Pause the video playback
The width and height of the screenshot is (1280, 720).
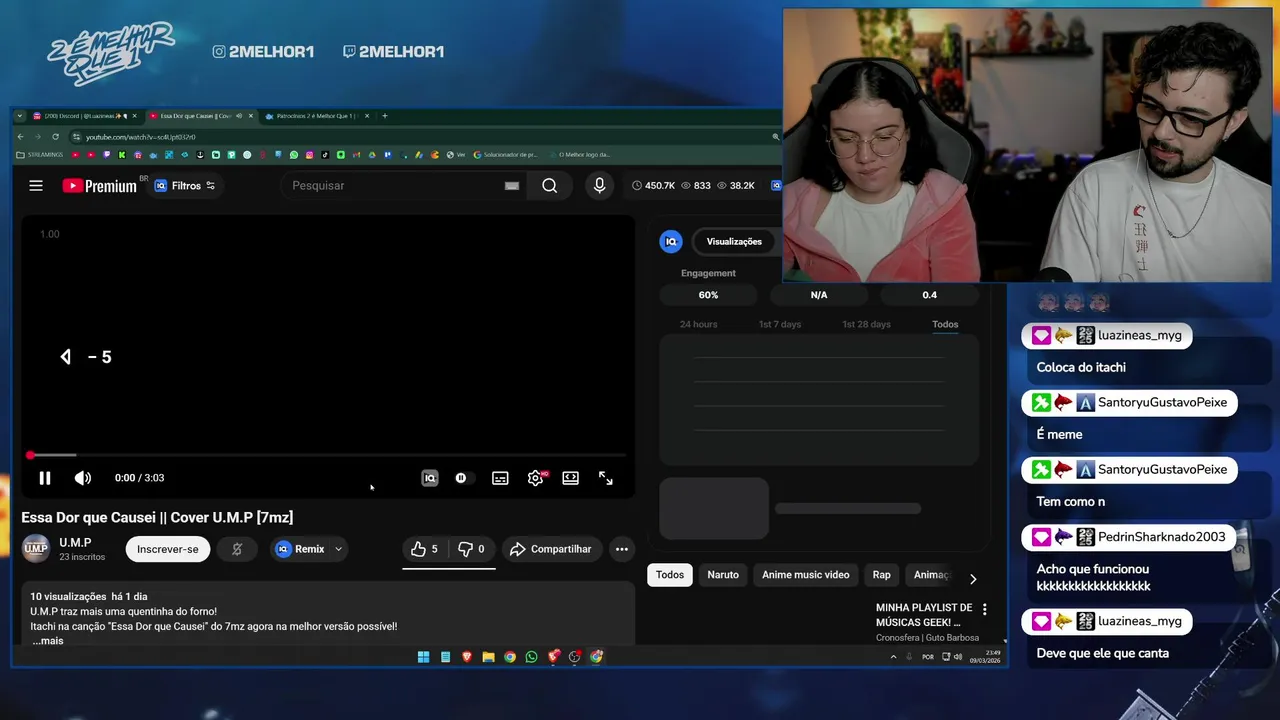(x=45, y=478)
